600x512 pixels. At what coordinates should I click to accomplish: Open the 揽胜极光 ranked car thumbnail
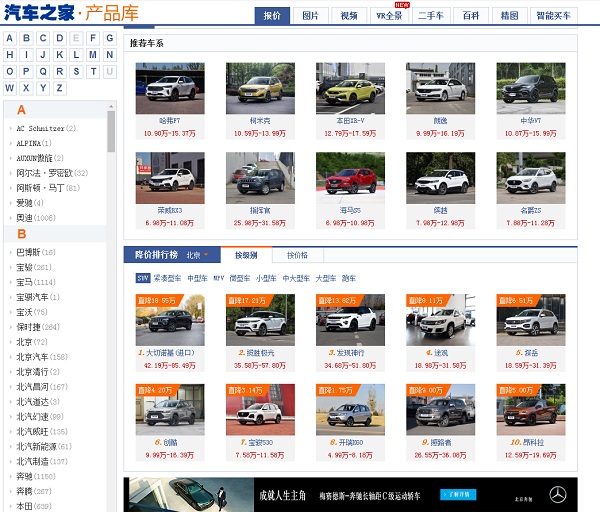tap(260, 320)
